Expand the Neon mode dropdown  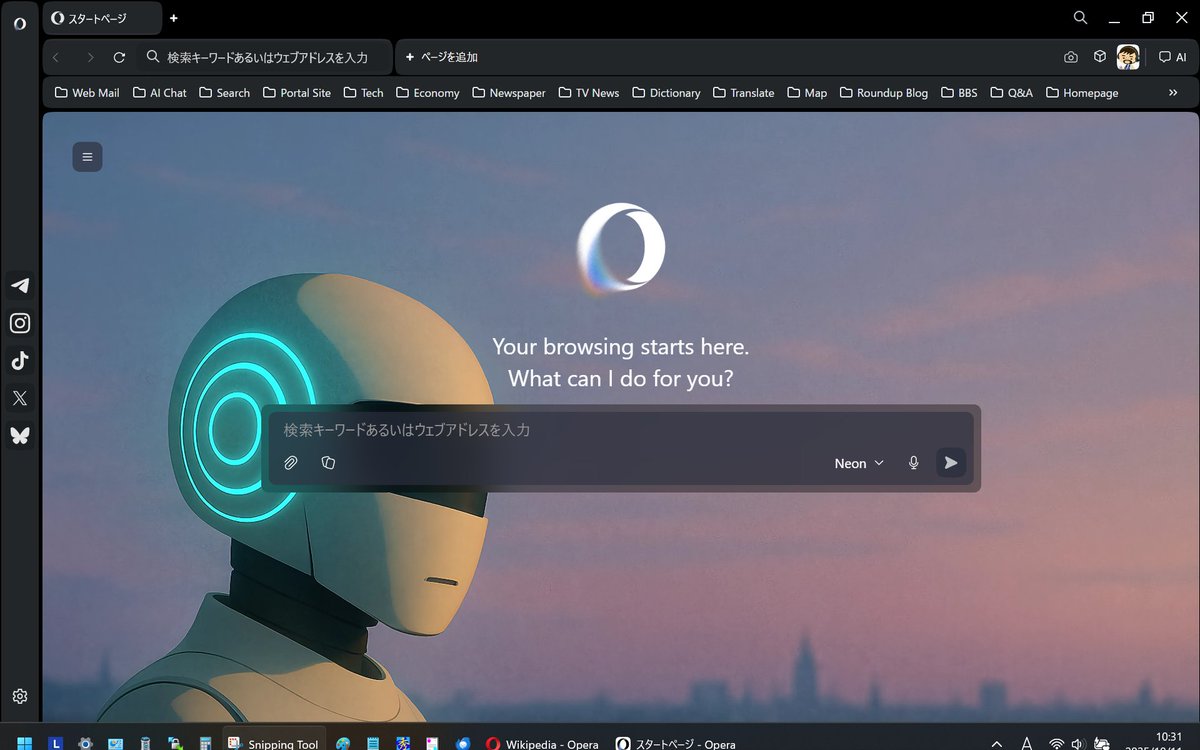pos(859,463)
